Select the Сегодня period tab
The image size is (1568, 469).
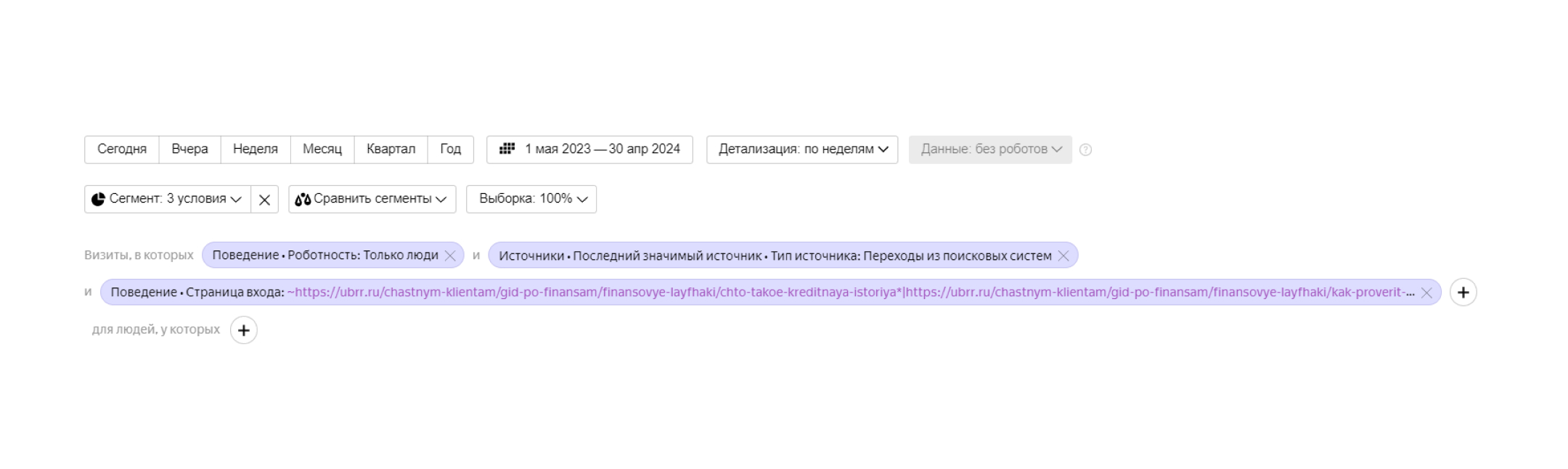tap(122, 150)
